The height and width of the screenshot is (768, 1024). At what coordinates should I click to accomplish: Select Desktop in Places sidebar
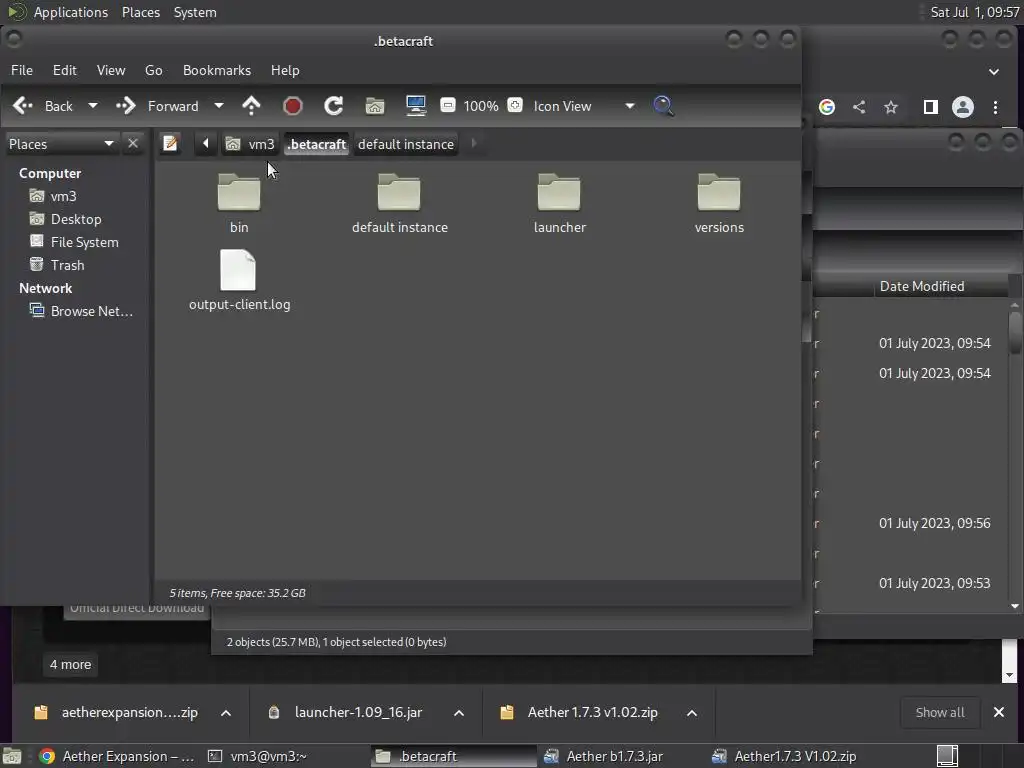tap(76, 219)
